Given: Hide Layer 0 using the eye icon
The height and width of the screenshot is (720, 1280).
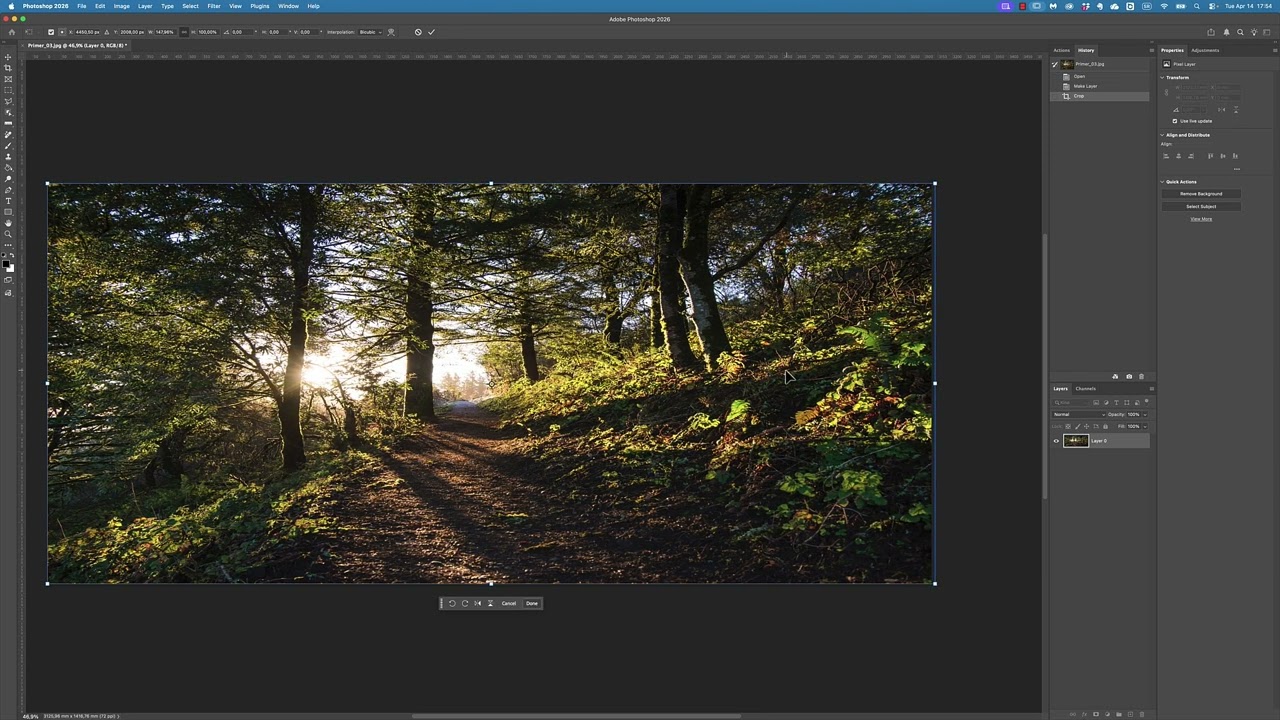Looking at the screenshot, I should 1056,441.
